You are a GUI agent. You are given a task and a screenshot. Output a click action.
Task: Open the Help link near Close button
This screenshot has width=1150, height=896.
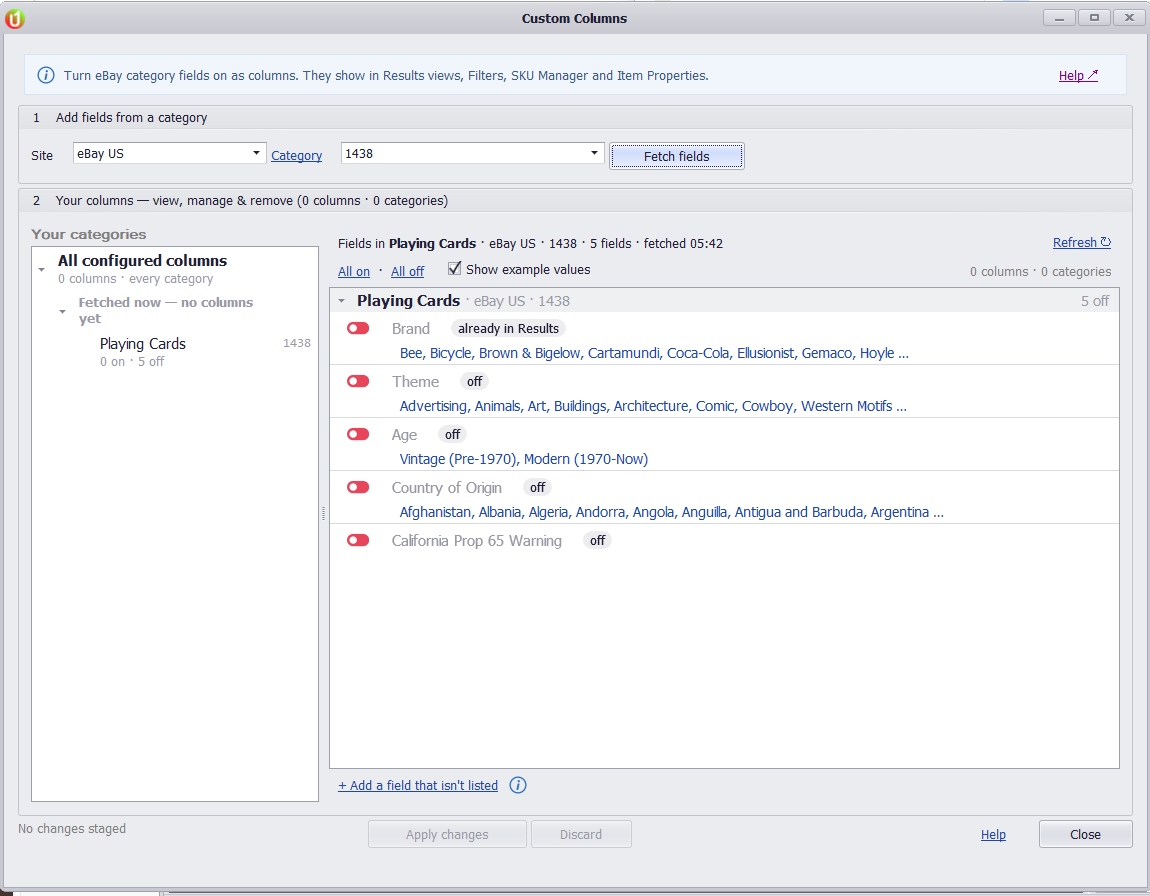(993, 834)
